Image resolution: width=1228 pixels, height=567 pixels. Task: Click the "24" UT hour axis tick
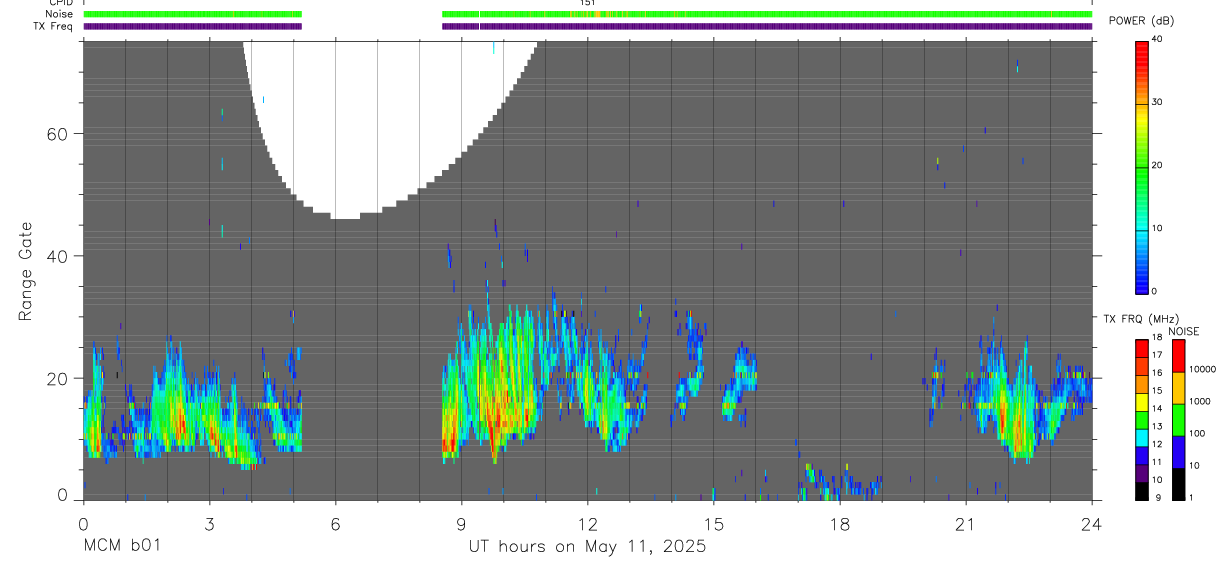tap(1092, 523)
